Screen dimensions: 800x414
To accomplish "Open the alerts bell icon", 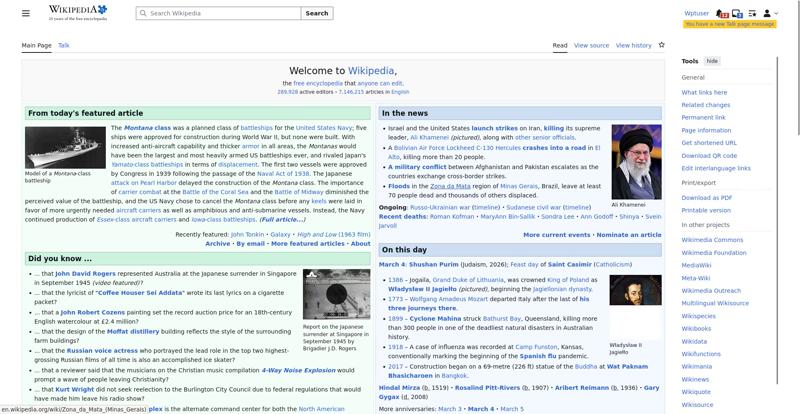I will click(x=722, y=13).
